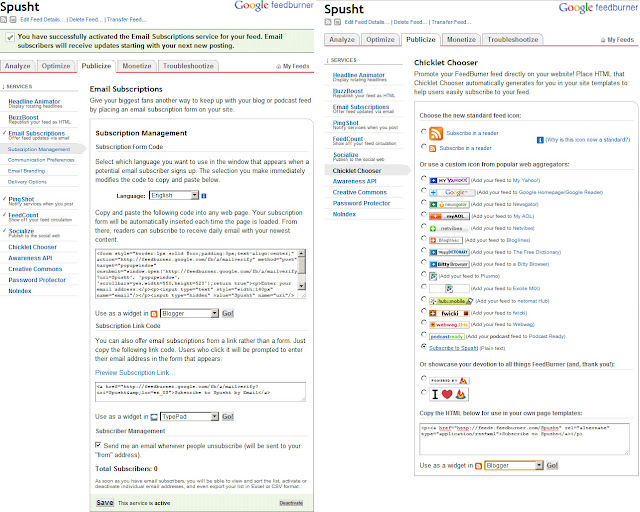The width and height of the screenshot is (640, 512).
Task: Click the Bitty Browser chicklet badge
Action: click(x=449, y=264)
